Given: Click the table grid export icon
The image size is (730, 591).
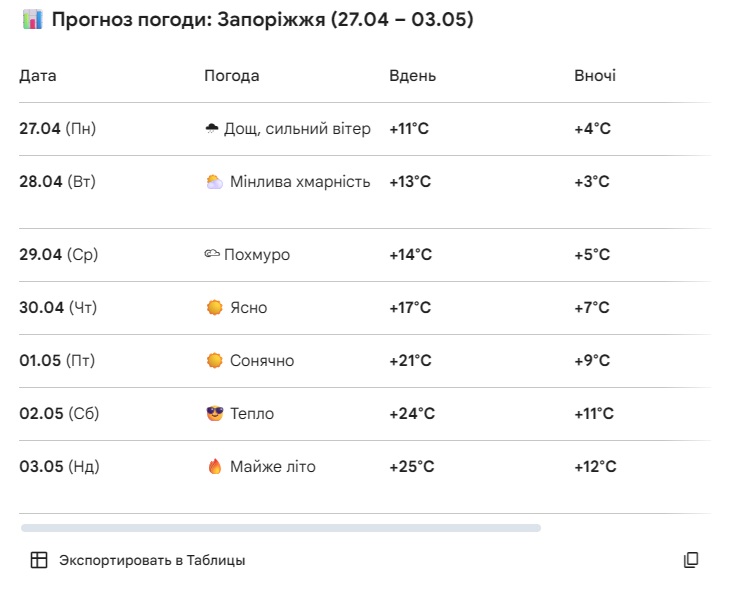Looking at the screenshot, I should click(38, 560).
